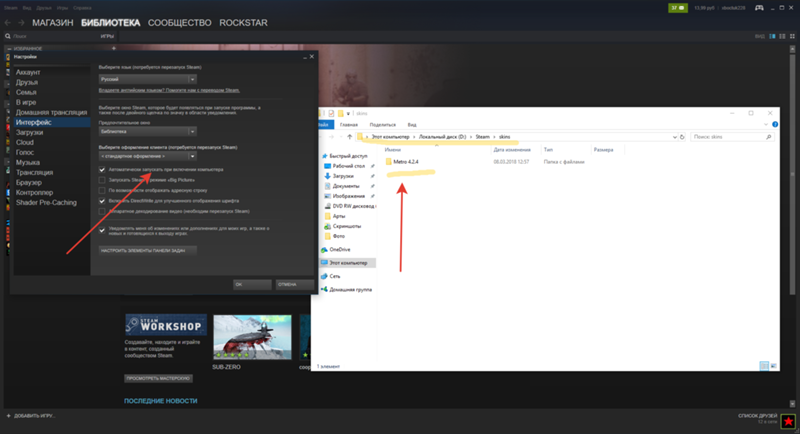Open the Сообщество tab
The image size is (800, 434).
(x=180, y=22)
